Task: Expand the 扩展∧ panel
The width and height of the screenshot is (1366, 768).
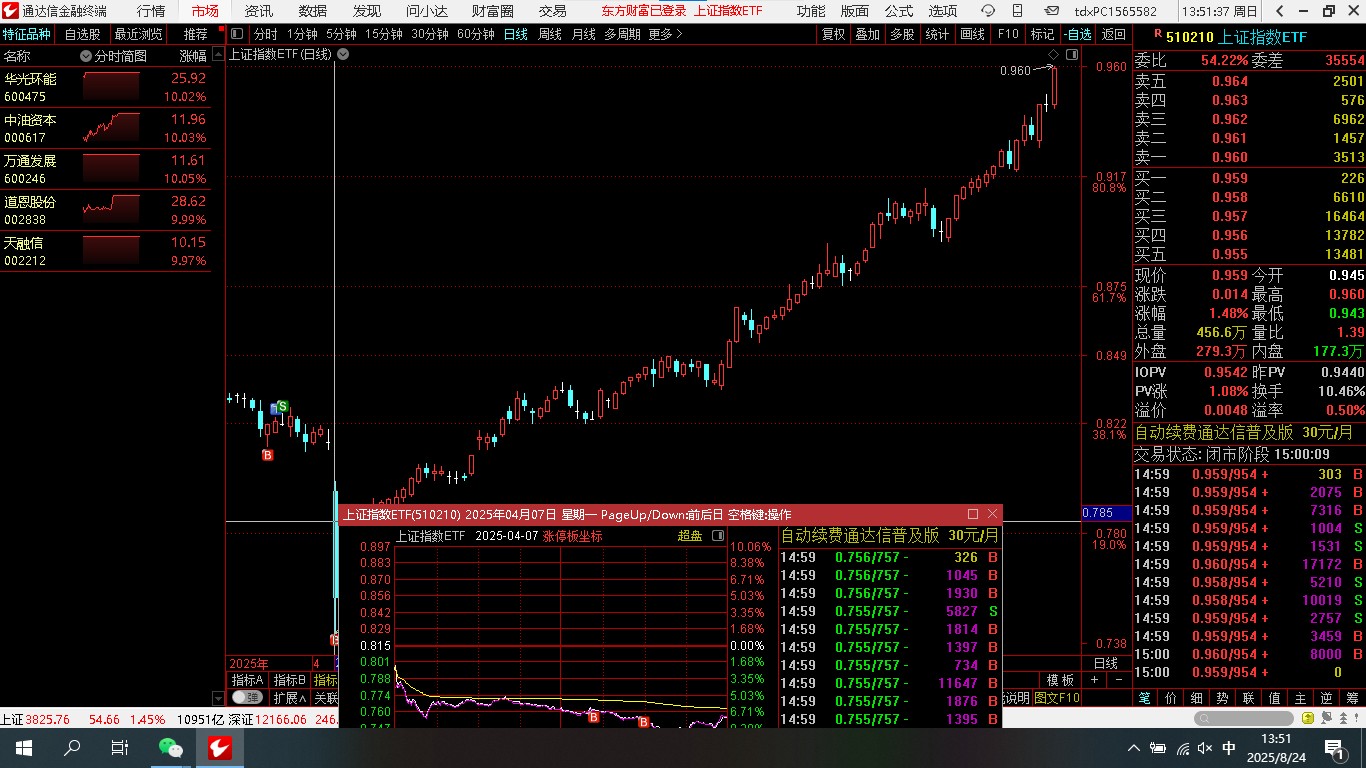Action: point(290,697)
